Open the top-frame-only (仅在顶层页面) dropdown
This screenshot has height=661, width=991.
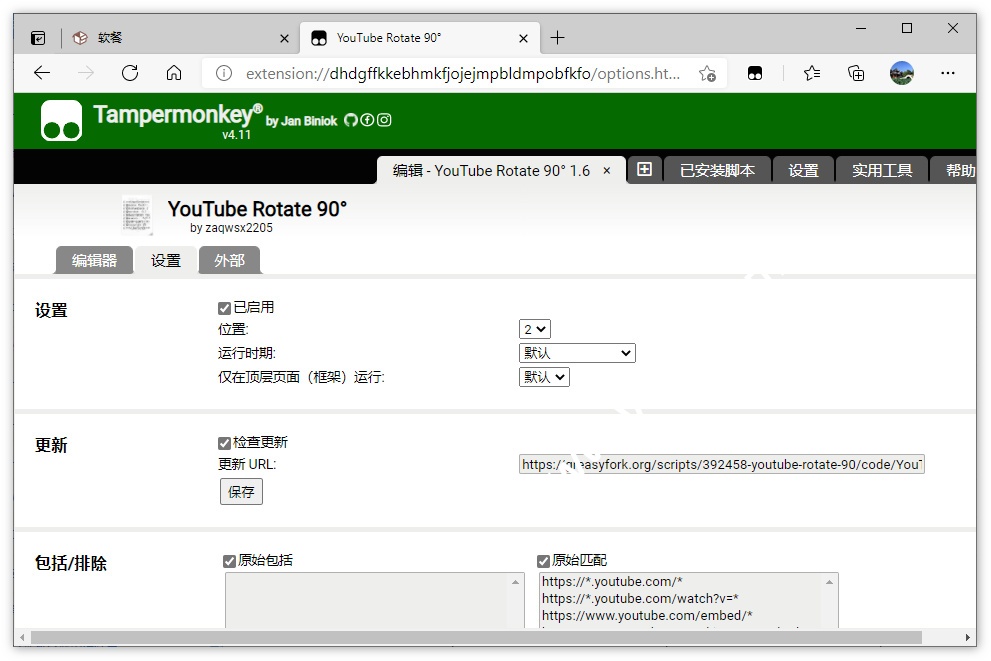543,377
